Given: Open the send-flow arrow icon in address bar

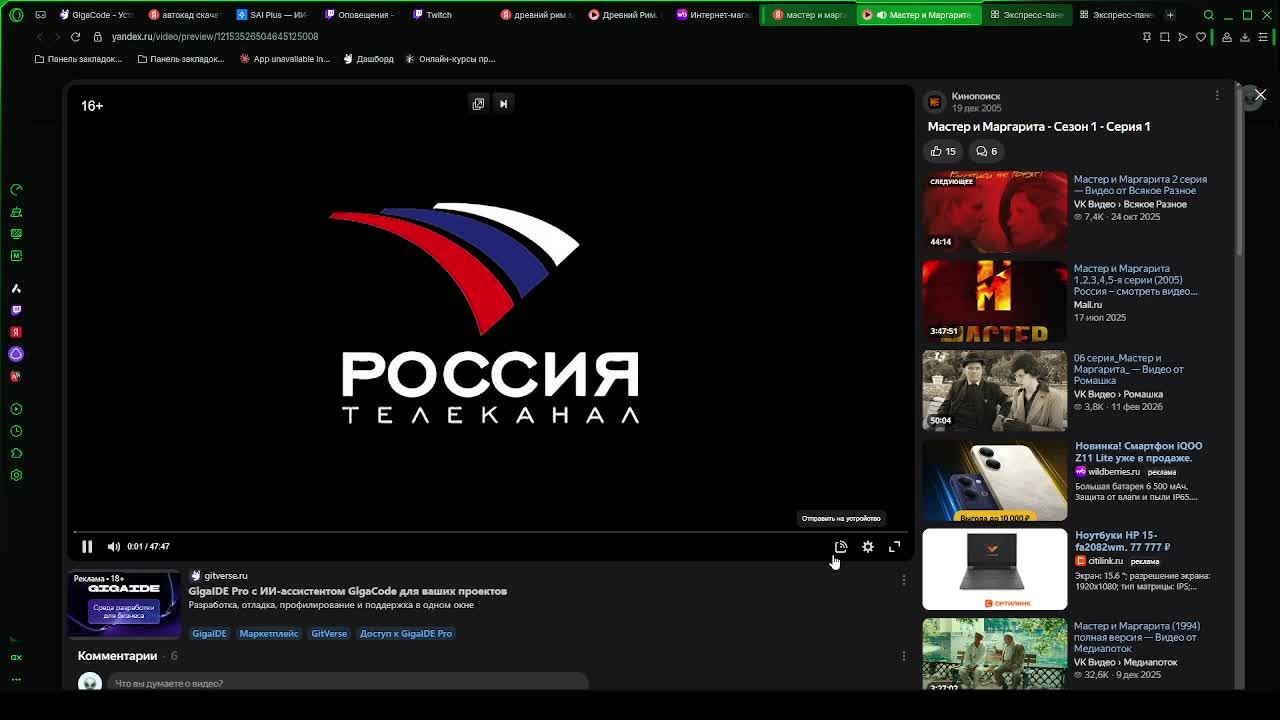Looking at the screenshot, I should [1183, 37].
